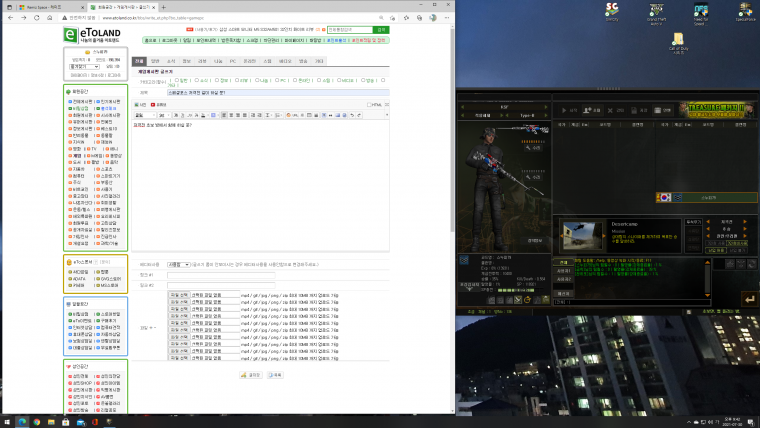This screenshot has height=428, width=760.
Task: Open bookmark dropdown in login box
Action: pyautogui.click(x=84, y=66)
